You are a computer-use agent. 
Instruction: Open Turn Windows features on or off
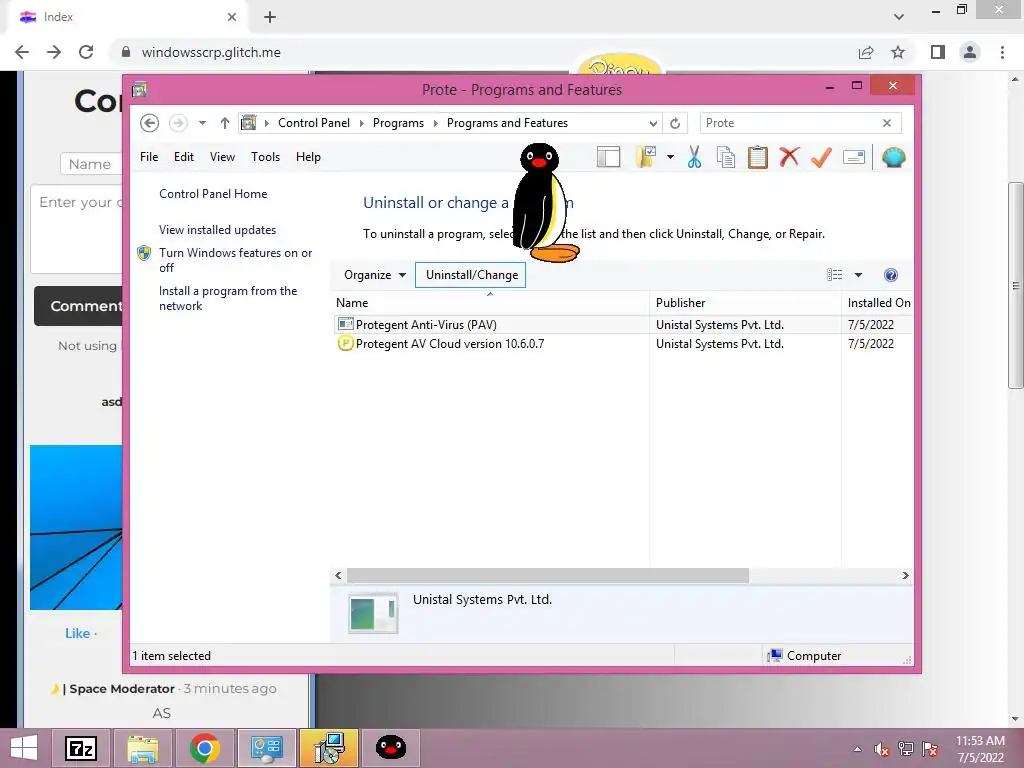click(235, 260)
